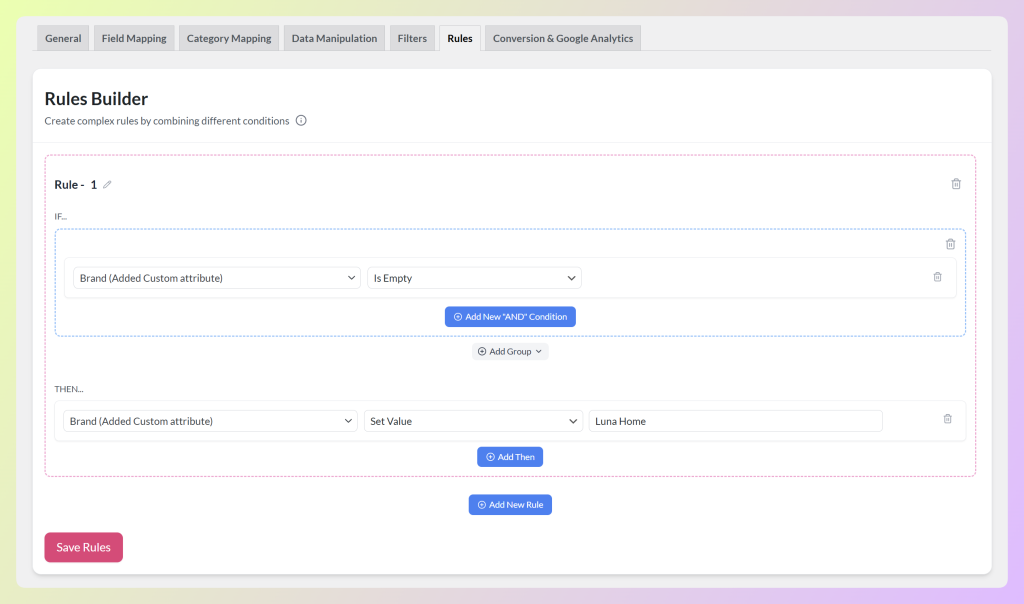Add a new AND condition

tap(510, 316)
